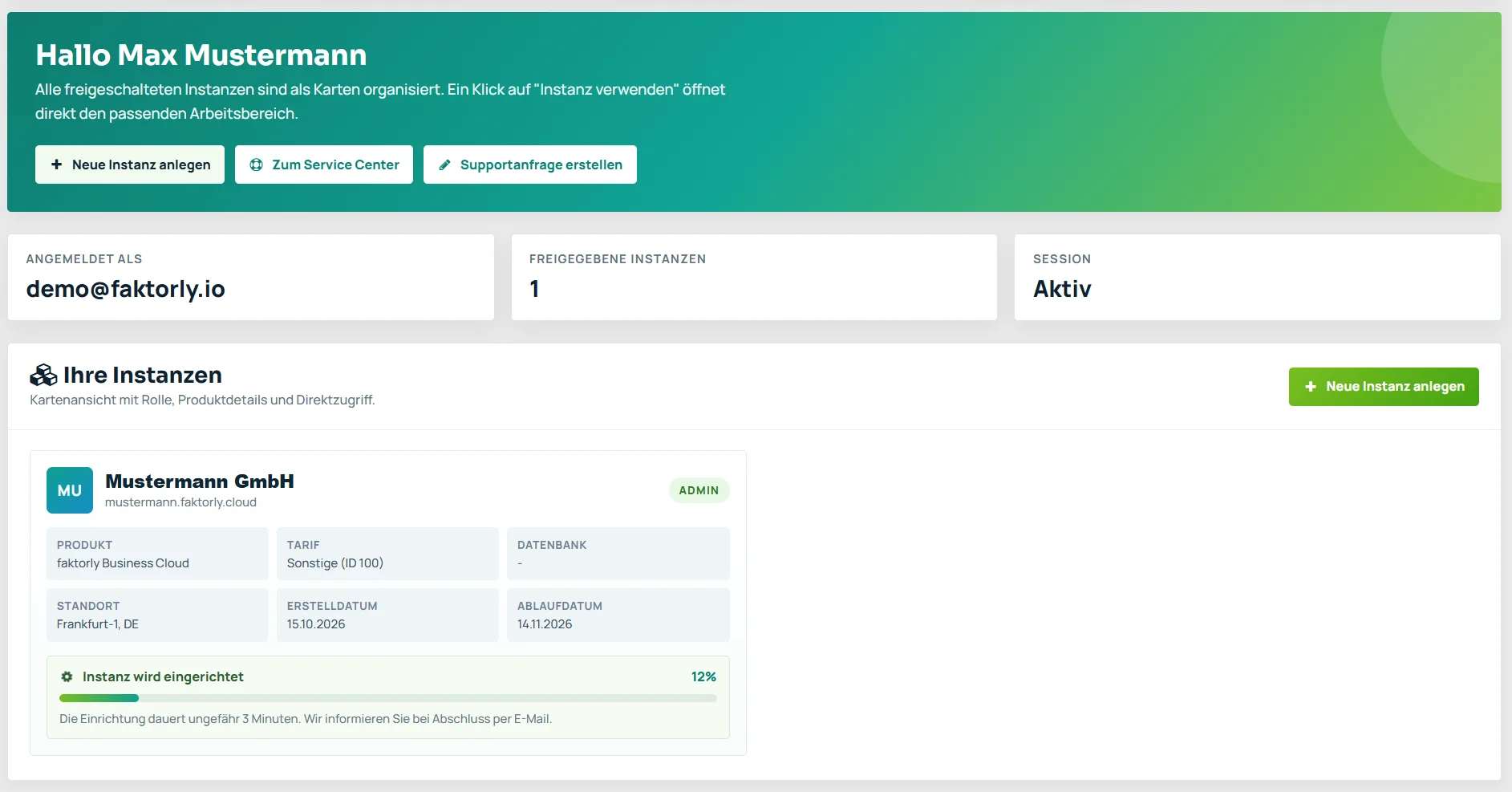Click the white Neue Instanz anlegen button in the banner
Image resolution: width=1512 pixels, height=792 pixels.
tap(130, 164)
